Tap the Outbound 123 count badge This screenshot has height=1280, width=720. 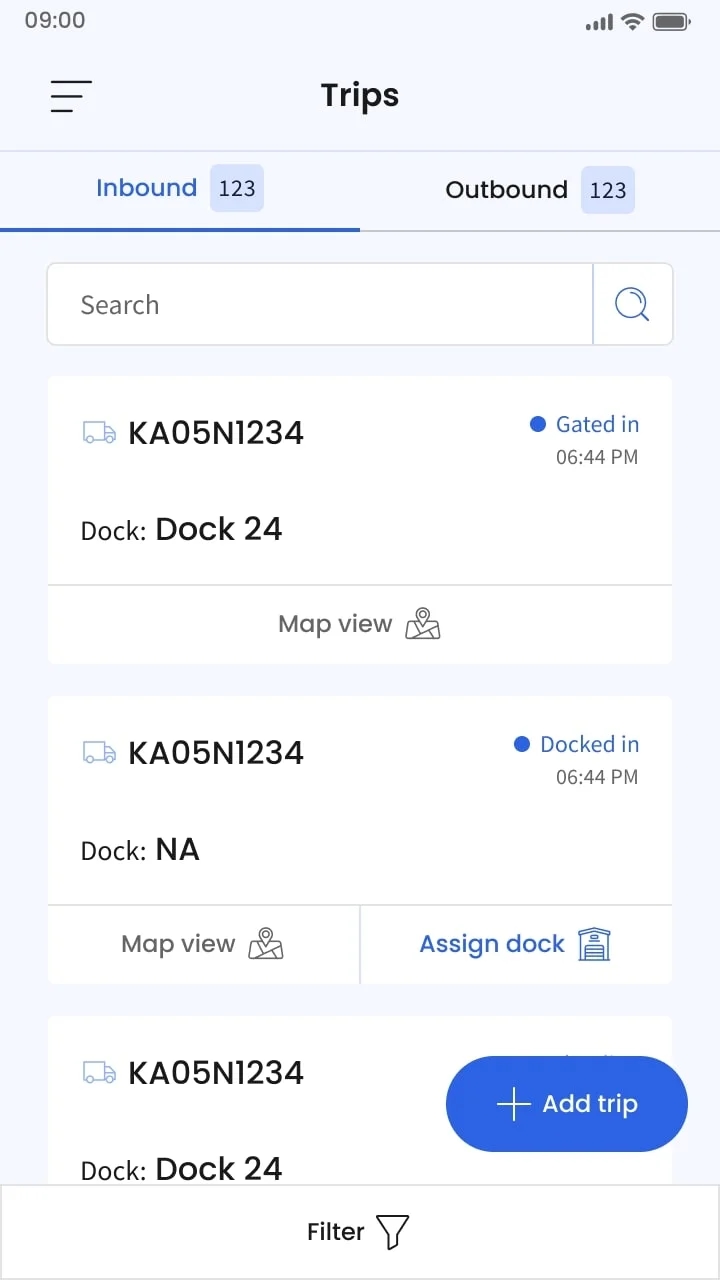(608, 190)
